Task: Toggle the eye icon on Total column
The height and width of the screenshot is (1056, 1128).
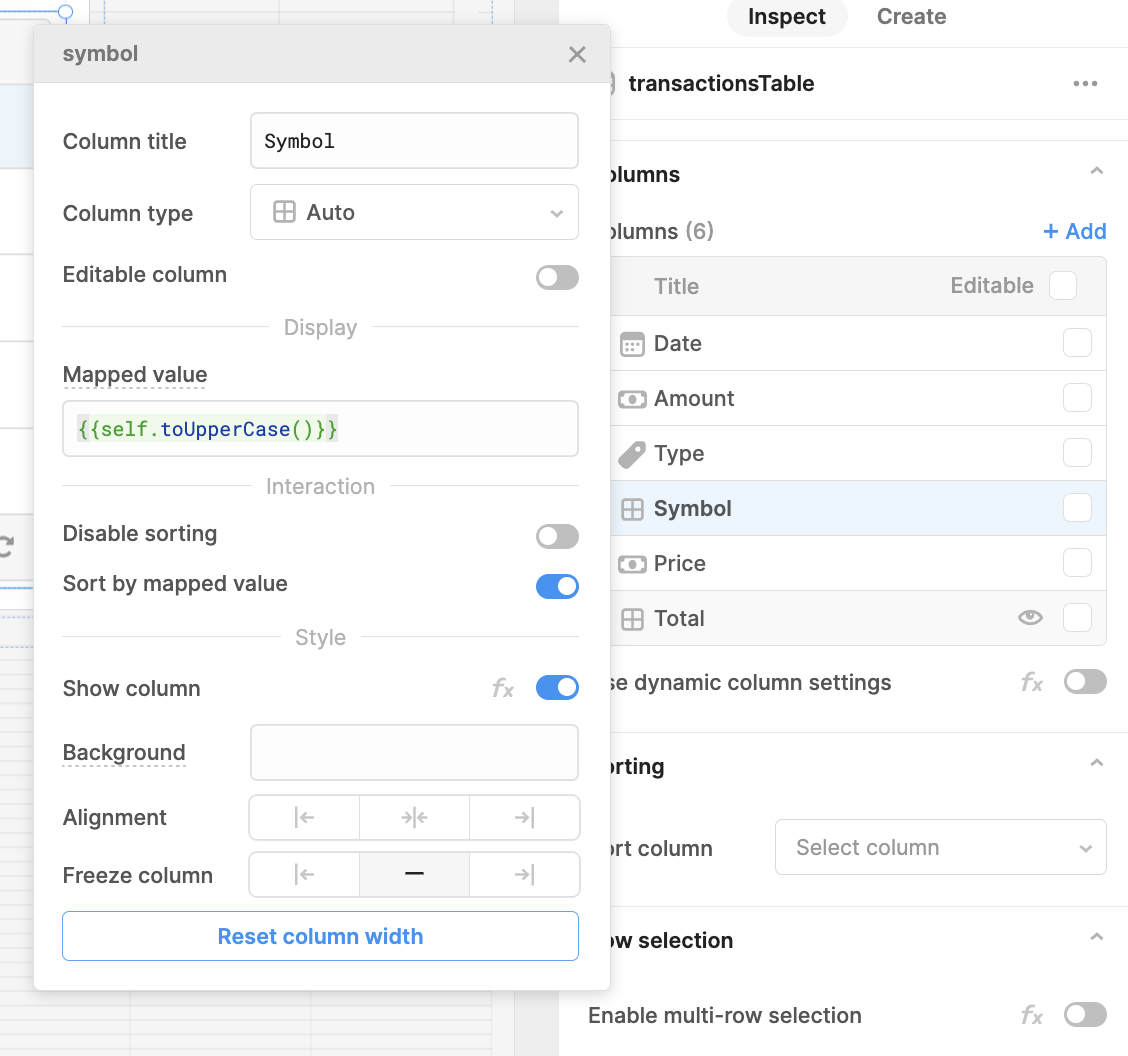Action: coord(1030,618)
